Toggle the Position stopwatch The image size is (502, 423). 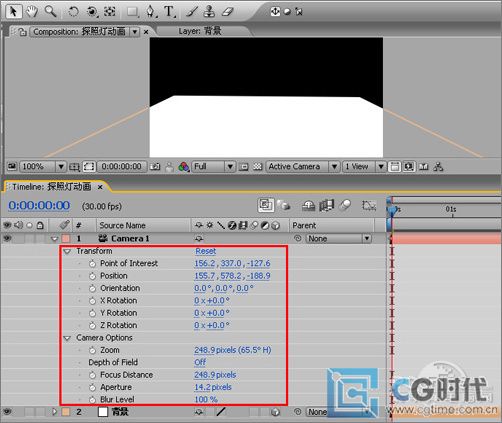(x=92, y=276)
